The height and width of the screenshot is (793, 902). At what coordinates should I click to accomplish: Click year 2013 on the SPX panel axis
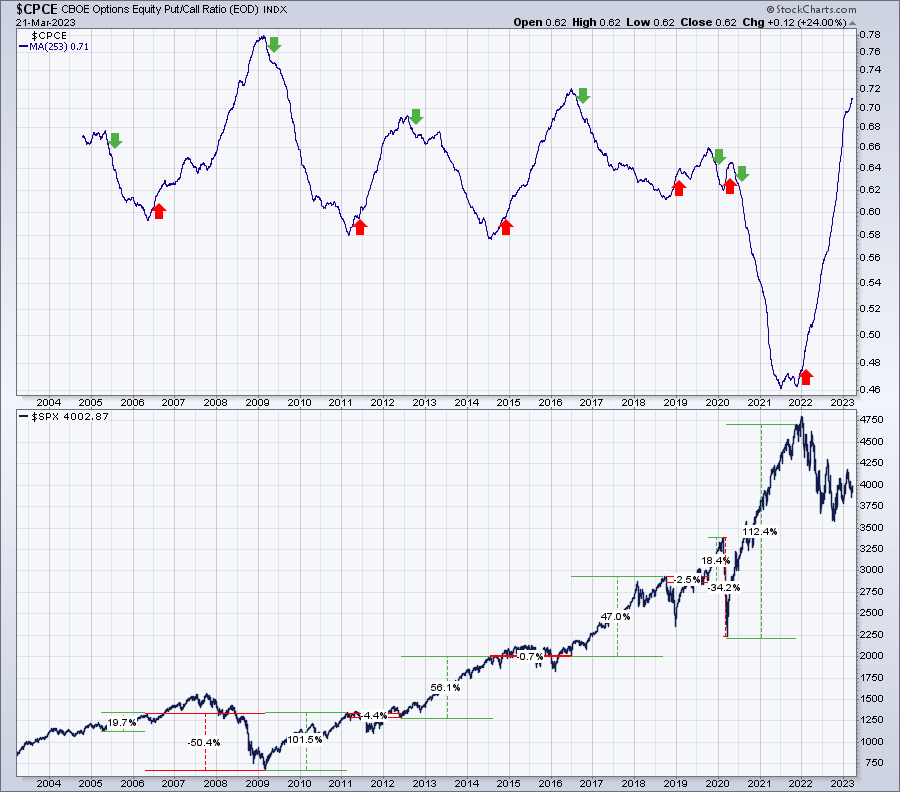[x=425, y=783]
